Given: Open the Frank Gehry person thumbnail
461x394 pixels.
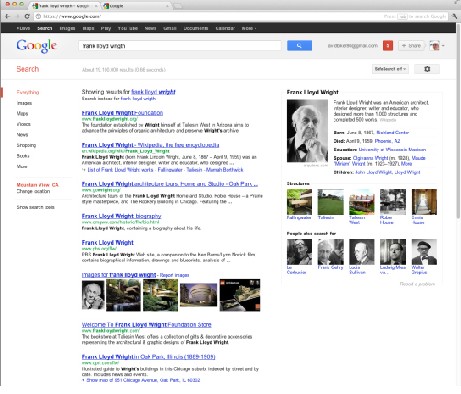Looking at the screenshot, I should 330,252.
